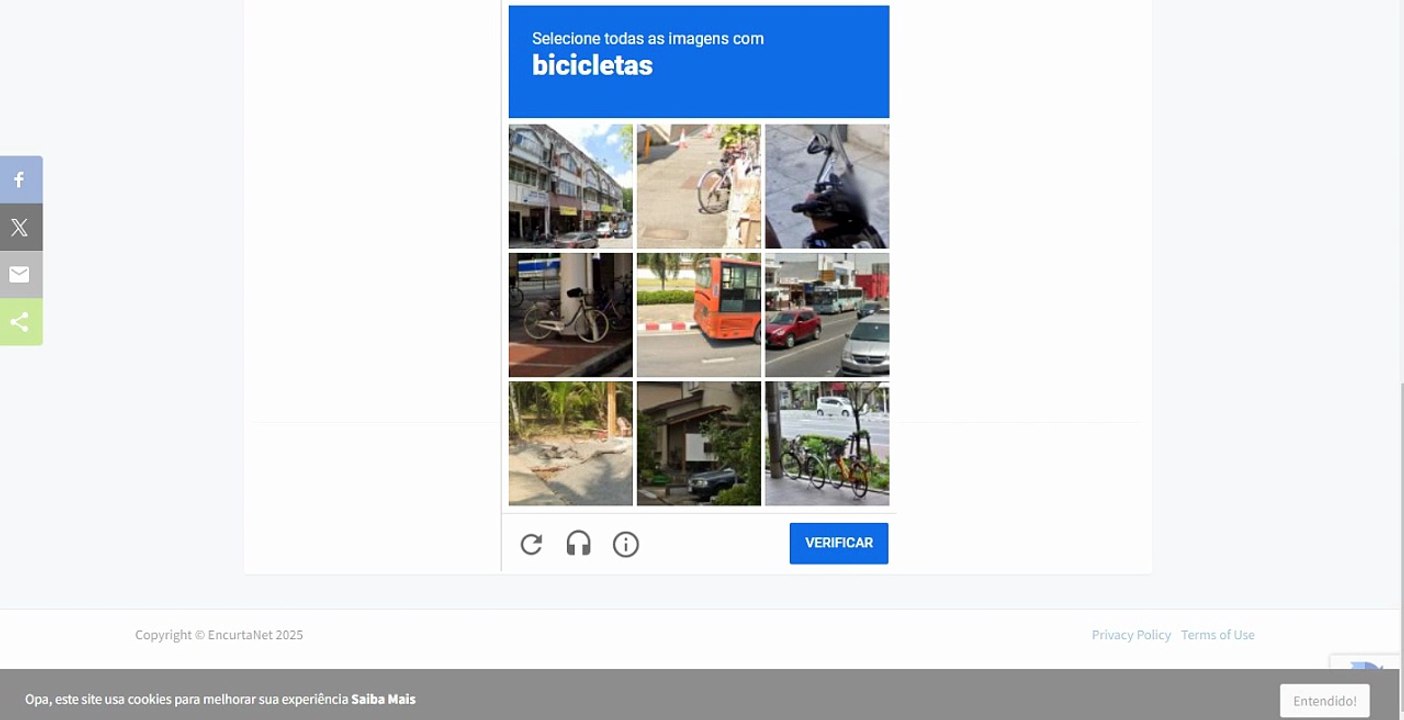Select the bicycle parked on the sidewalk tile
1404x720 pixels.
coord(699,186)
